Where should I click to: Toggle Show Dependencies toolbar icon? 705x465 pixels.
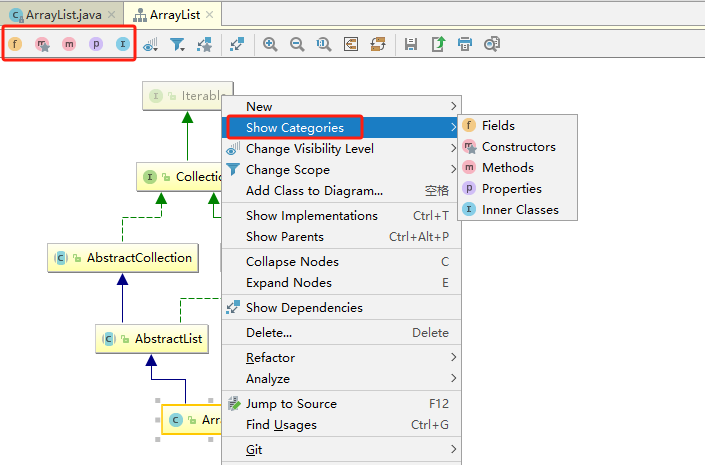click(236, 44)
